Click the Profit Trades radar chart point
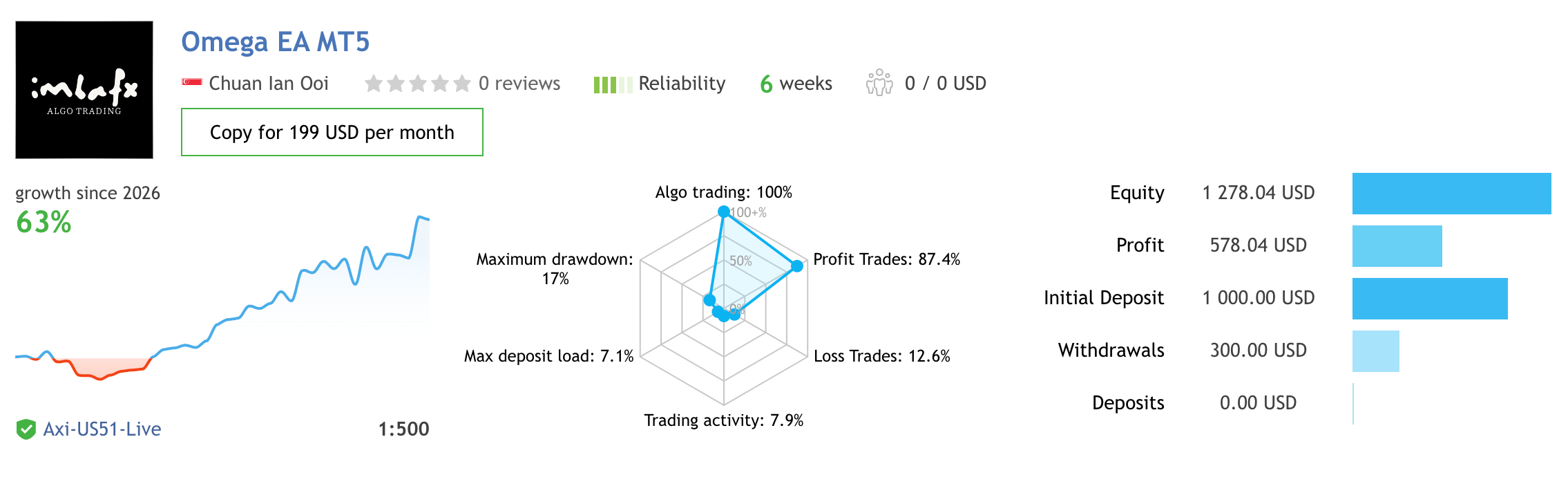 pyautogui.click(x=796, y=266)
